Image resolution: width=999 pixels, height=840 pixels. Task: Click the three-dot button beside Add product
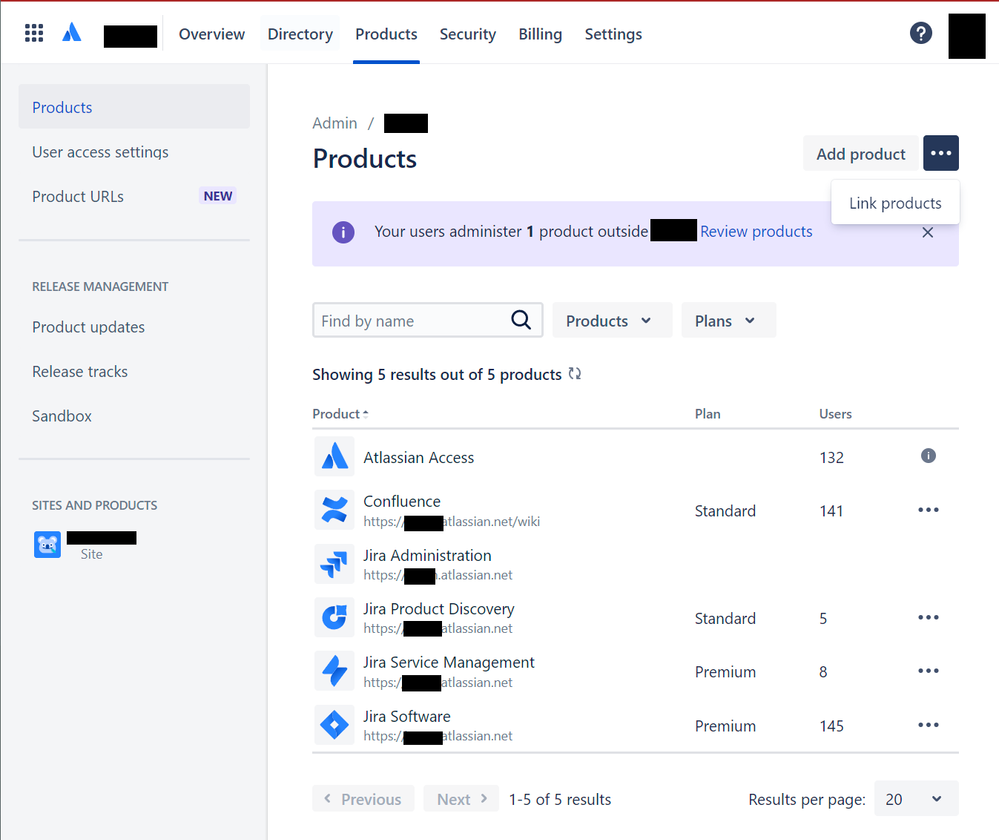pos(941,153)
